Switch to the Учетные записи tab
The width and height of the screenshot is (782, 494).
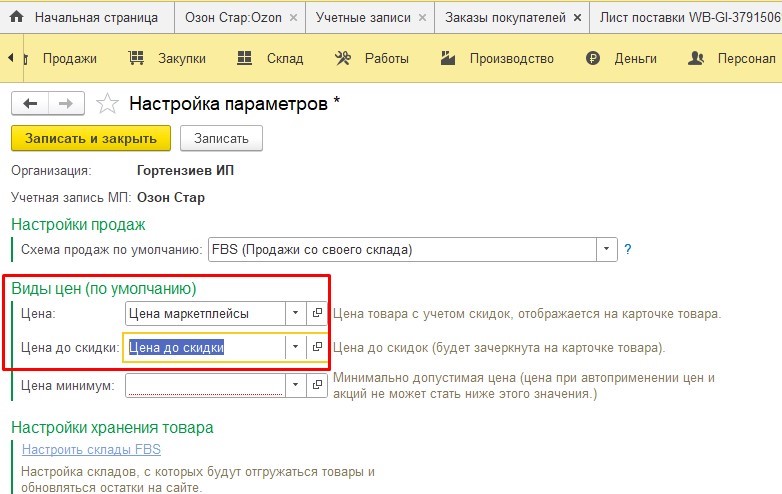[363, 17]
